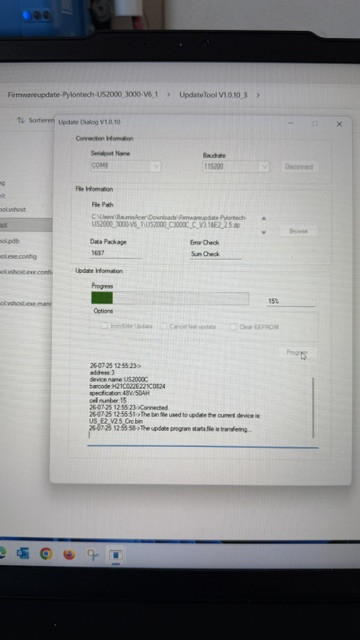Select the .pdb file in Explorer list
Viewport: 360px width, 640px height.
(10, 241)
